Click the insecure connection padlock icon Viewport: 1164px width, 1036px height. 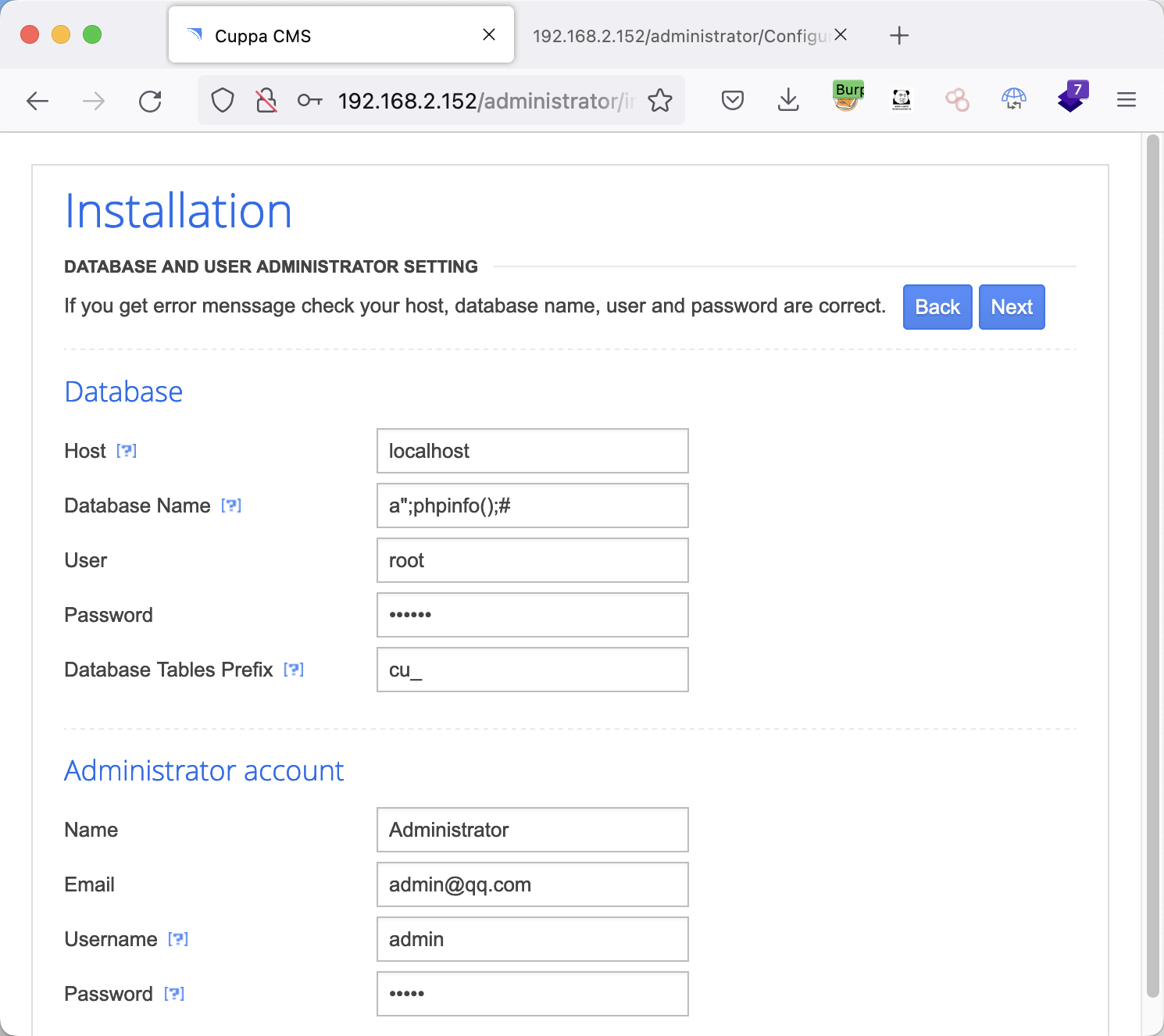pos(266,101)
